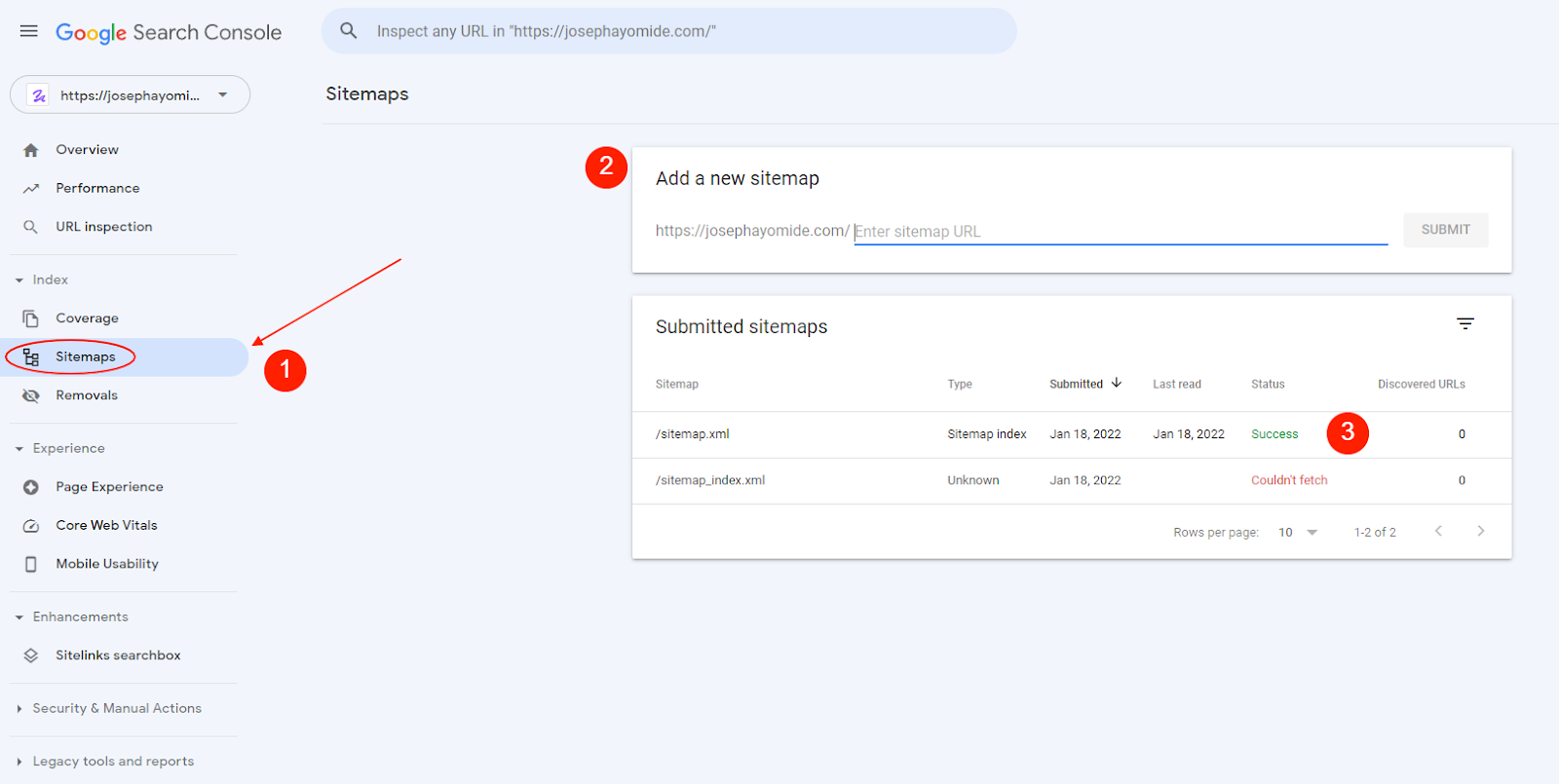Open the /sitemap_index.xml row
This screenshot has width=1559, height=784.
[1072, 480]
